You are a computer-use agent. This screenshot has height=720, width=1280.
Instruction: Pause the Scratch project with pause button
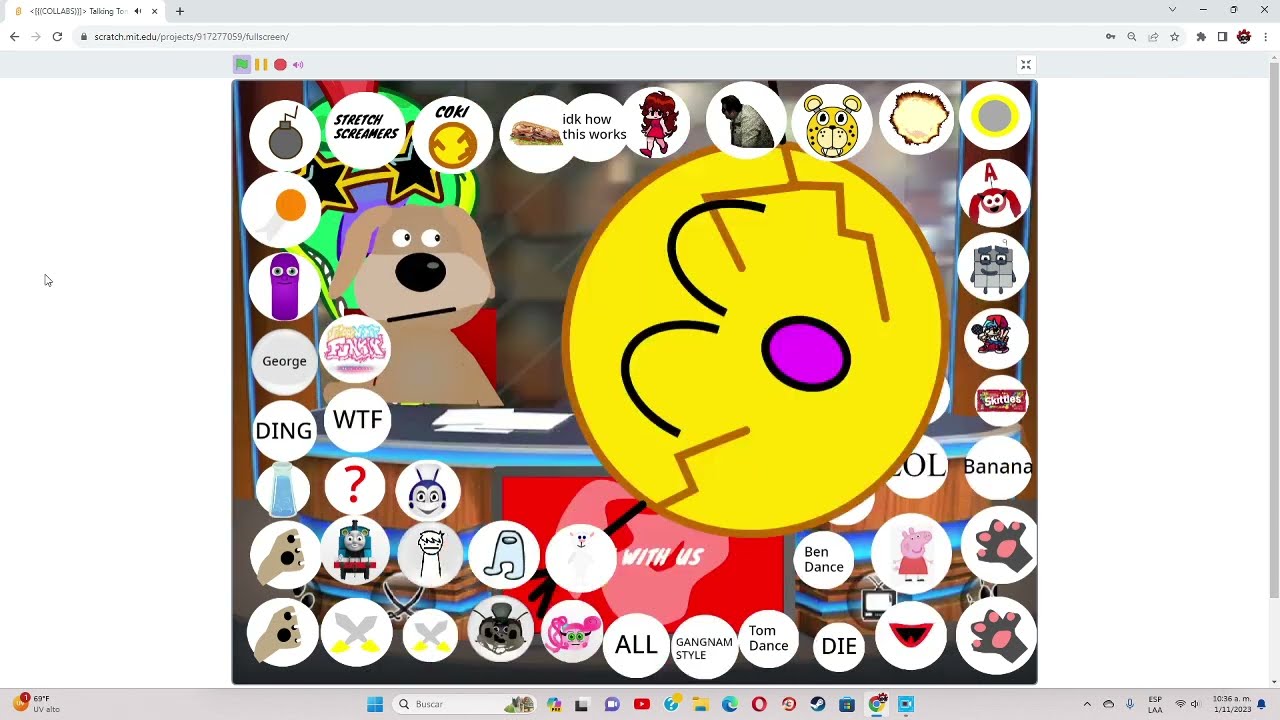(x=261, y=65)
